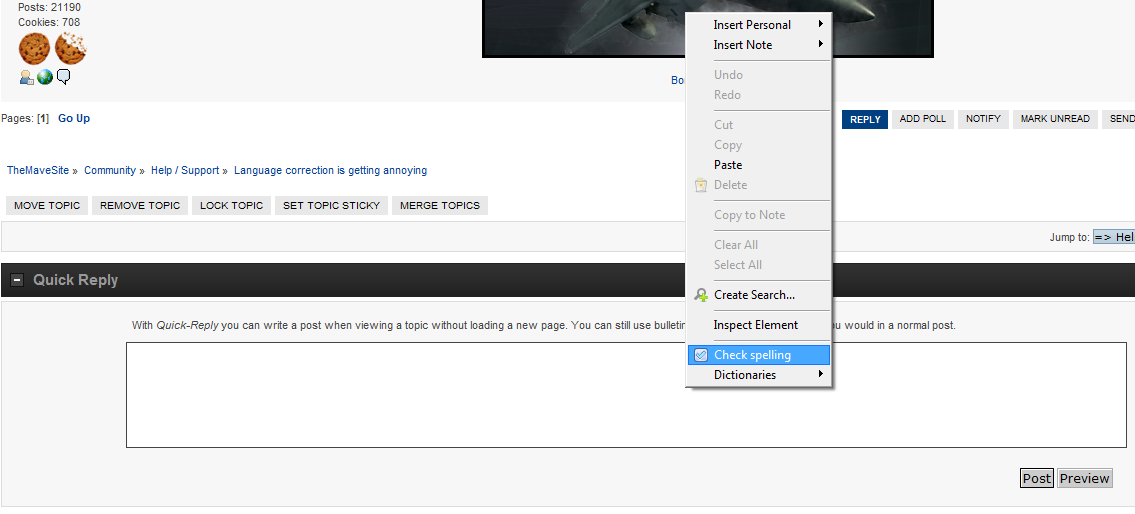Image resolution: width=1135 pixels, height=514 pixels.
Task: Click the bitten cookie image
Action: point(70,48)
